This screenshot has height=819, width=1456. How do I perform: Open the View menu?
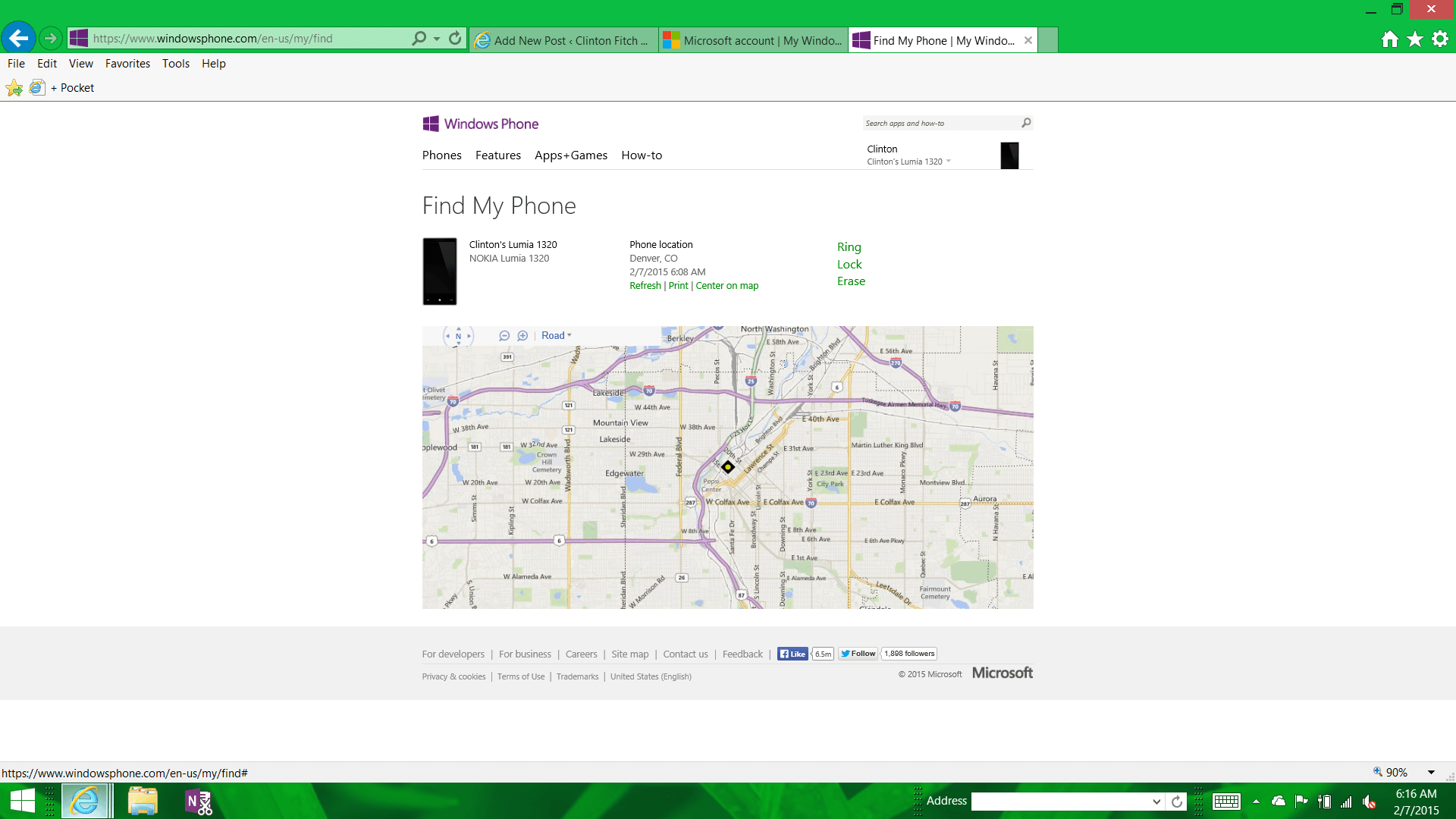click(80, 64)
